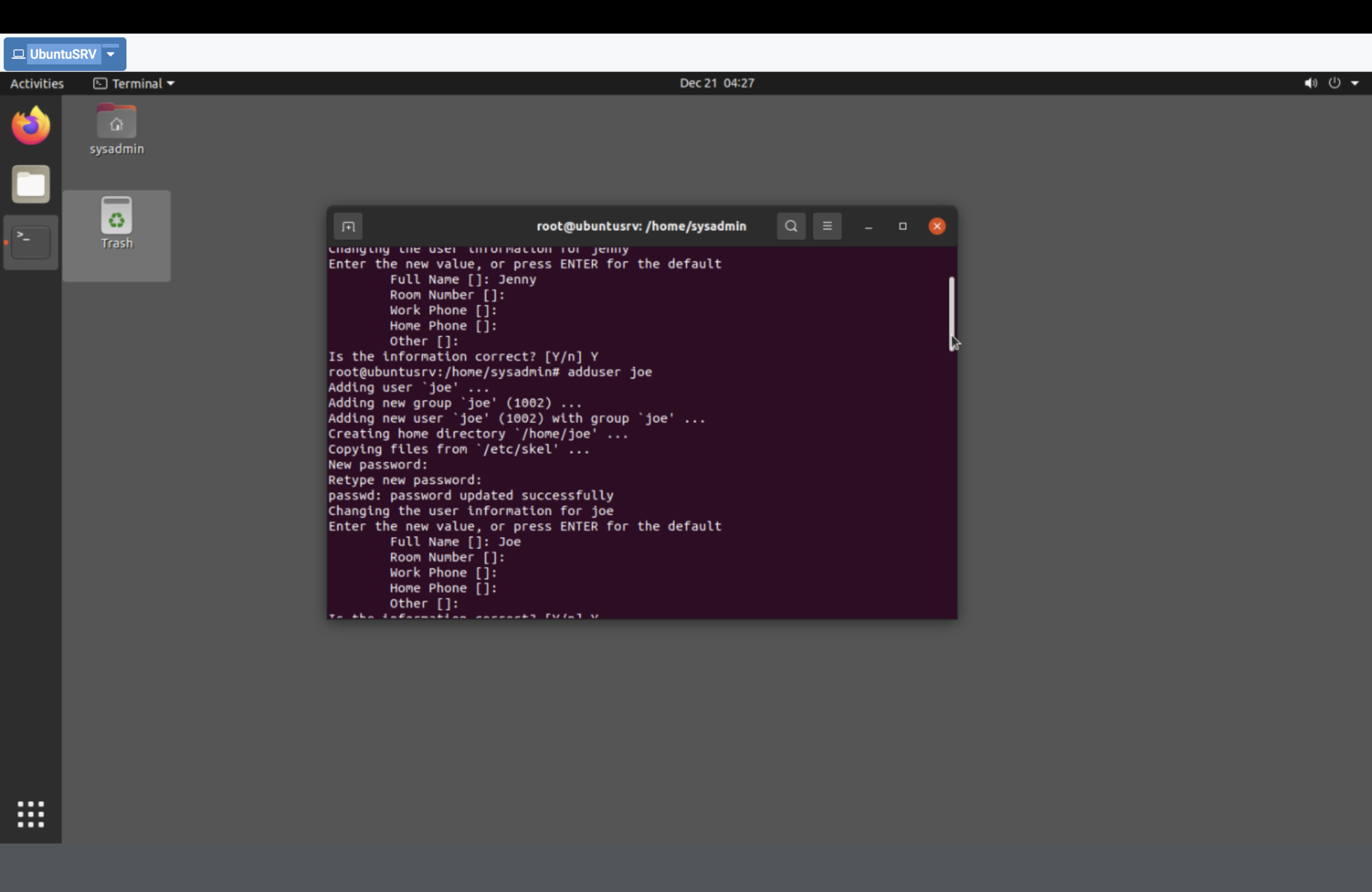Click the terminal scrollbar thumb
1372x892 pixels.
[951, 311]
